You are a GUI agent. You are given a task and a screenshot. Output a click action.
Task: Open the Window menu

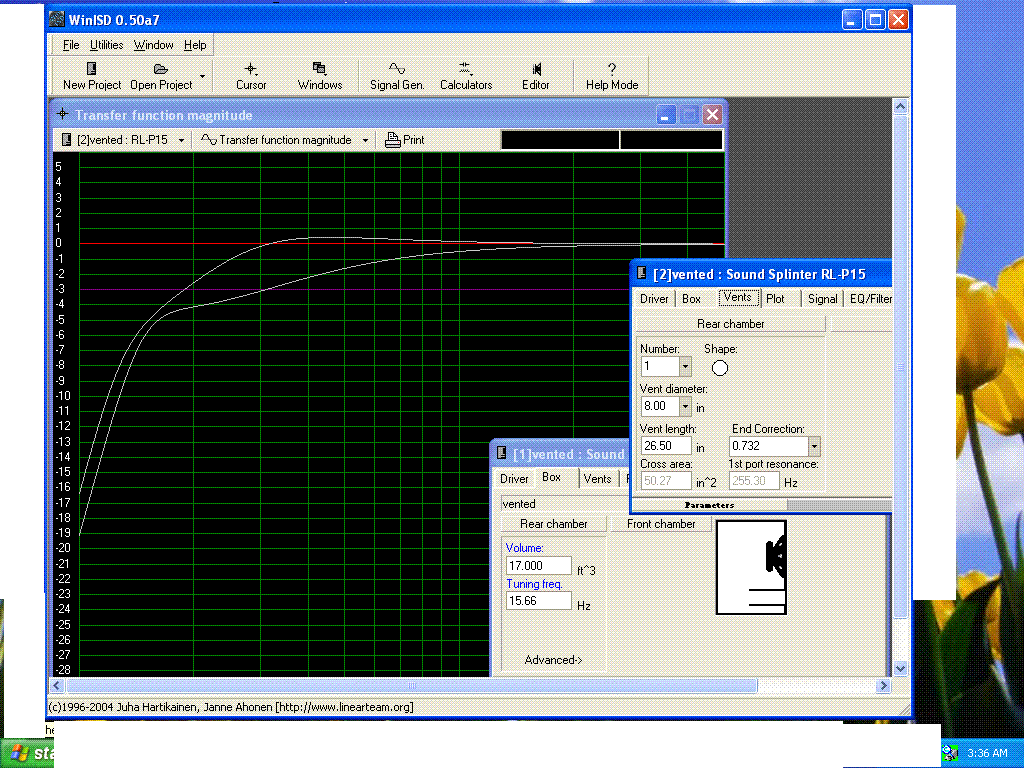[x=153, y=45]
